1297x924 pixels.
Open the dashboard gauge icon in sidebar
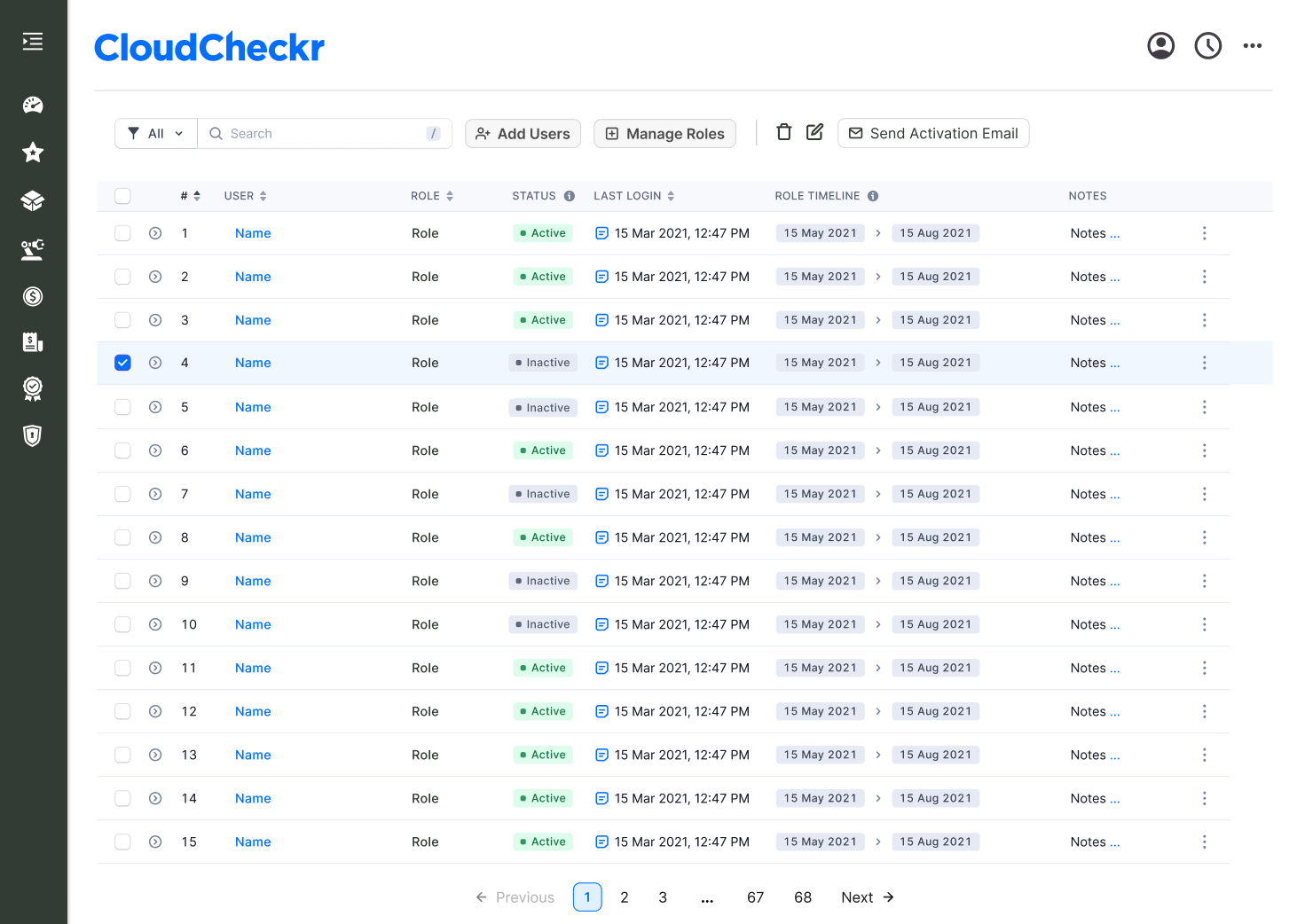click(x=33, y=106)
